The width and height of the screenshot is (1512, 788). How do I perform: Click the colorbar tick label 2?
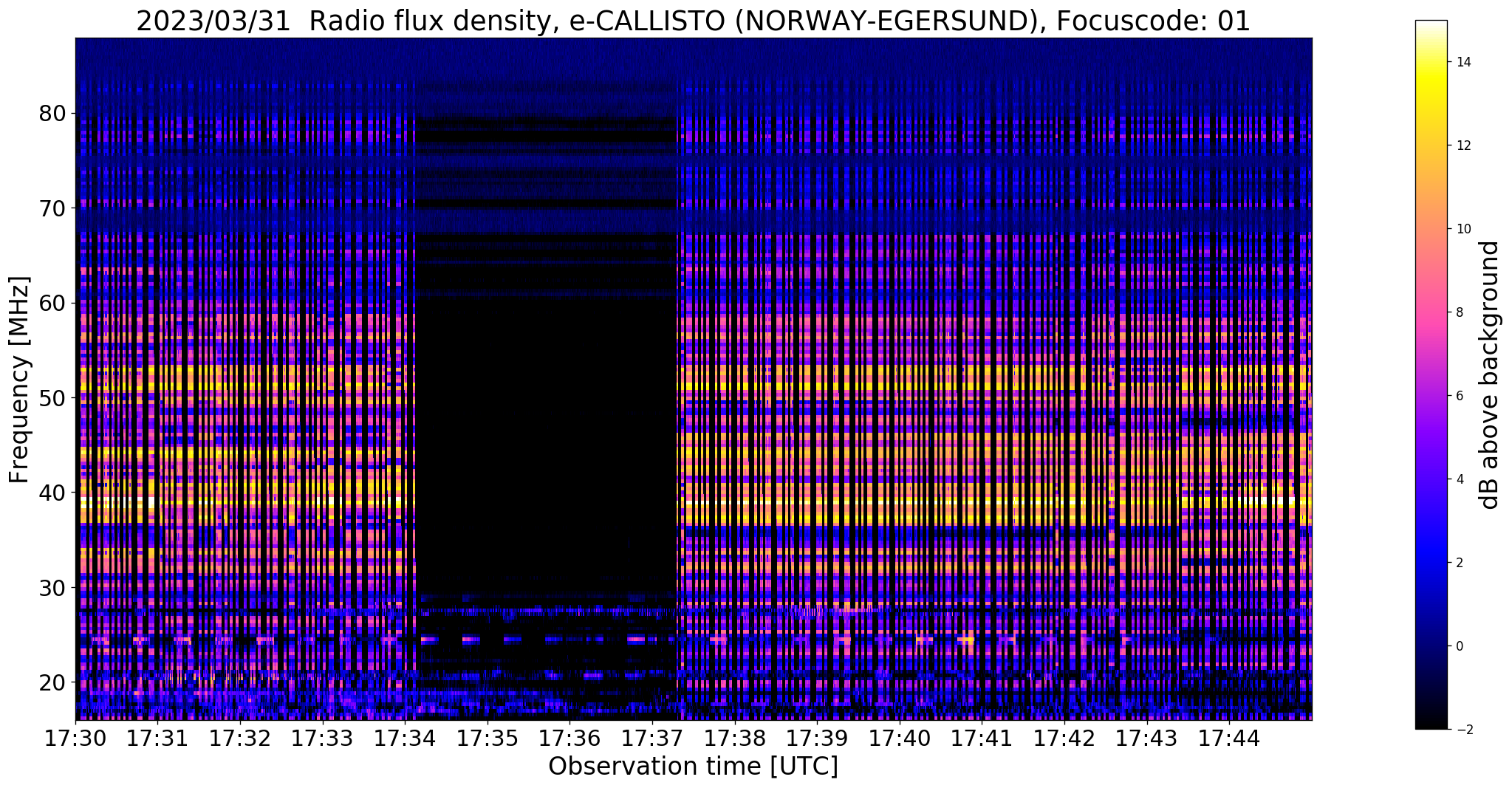click(x=1459, y=563)
